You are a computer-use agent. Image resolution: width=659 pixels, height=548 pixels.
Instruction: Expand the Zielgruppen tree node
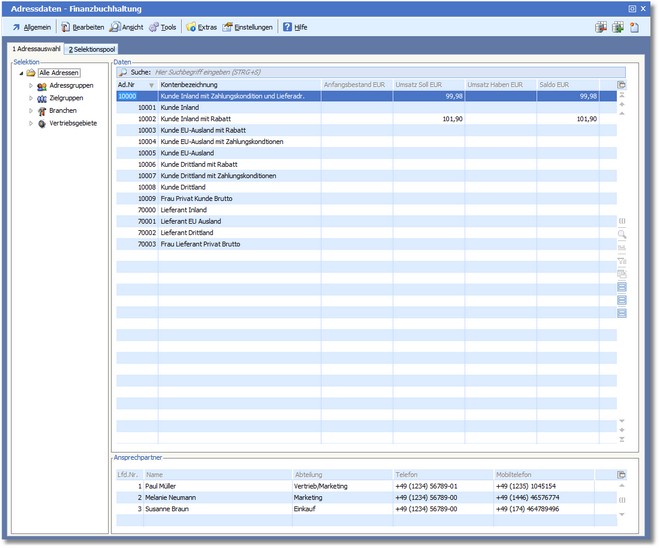pyautogui.click(x=30, y=98)
